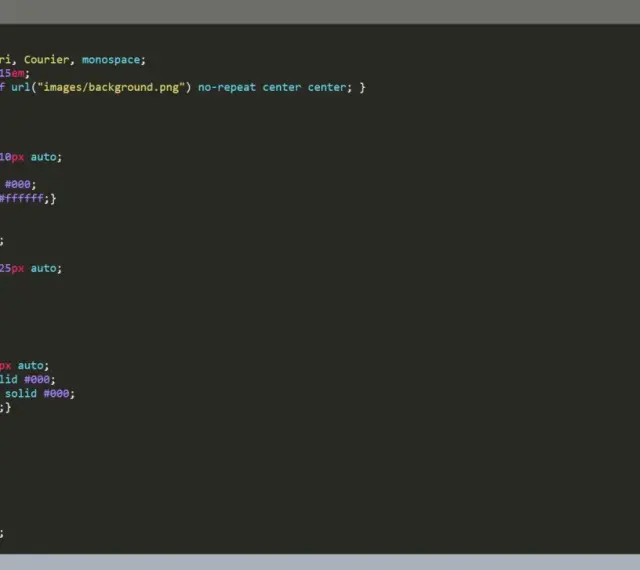640x570 pixels.
Task: Click the "monospace" keyword
Action: 111,60
